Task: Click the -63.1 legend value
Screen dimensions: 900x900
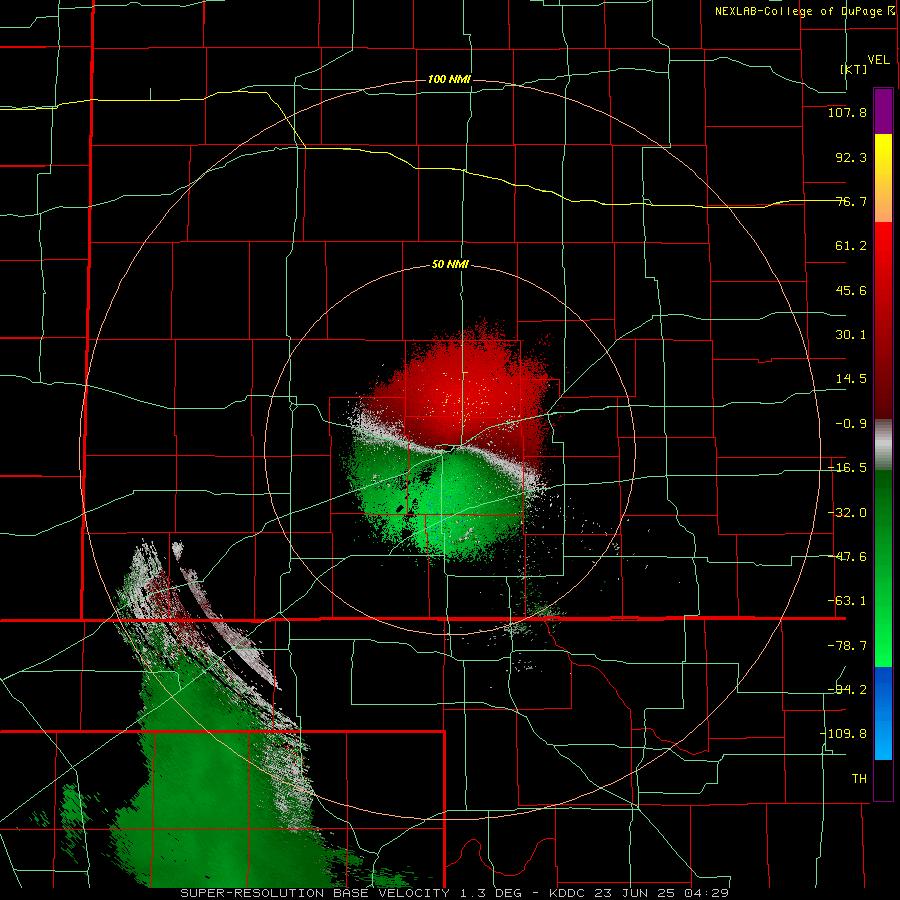Action: click(847, 601)
